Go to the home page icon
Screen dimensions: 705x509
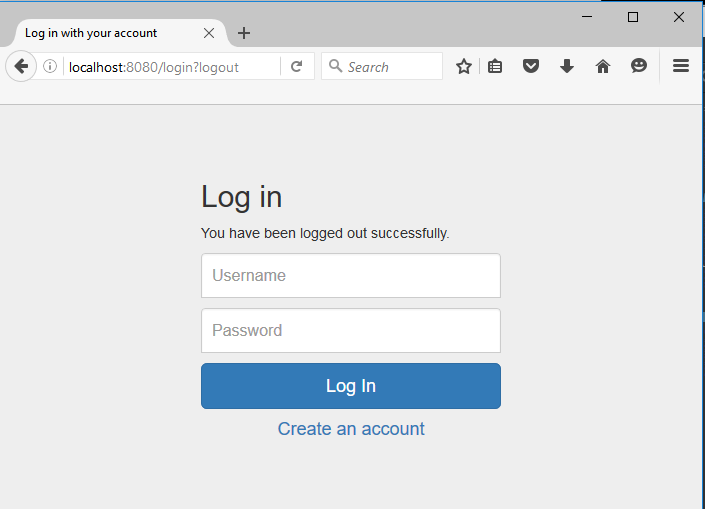603,67
